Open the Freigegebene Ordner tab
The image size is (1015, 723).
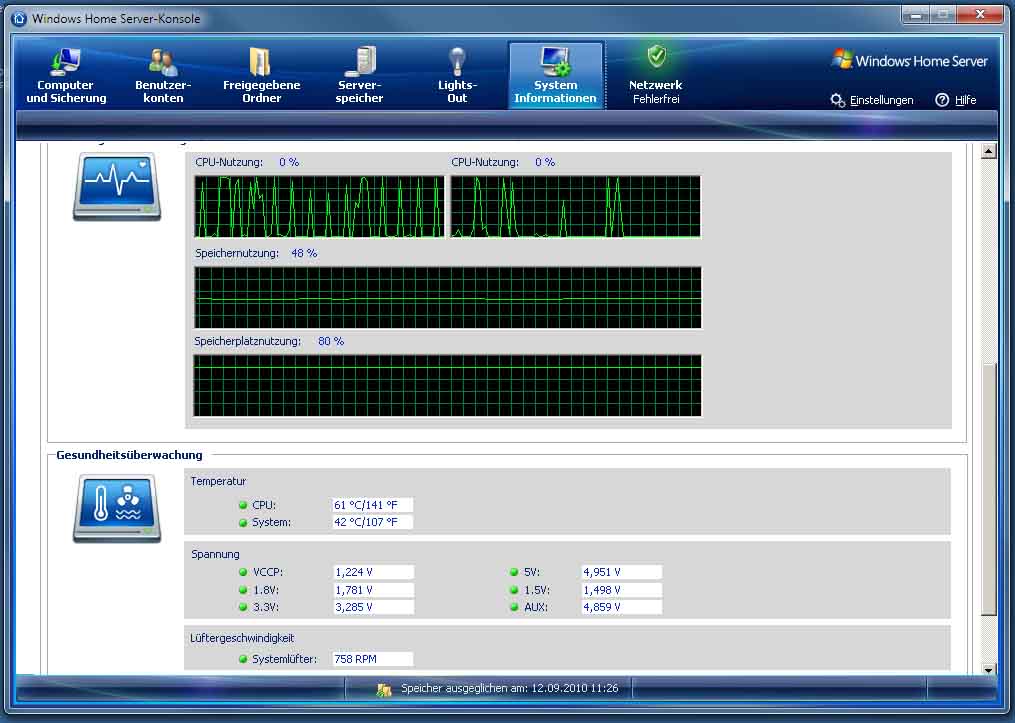[262, 76]
